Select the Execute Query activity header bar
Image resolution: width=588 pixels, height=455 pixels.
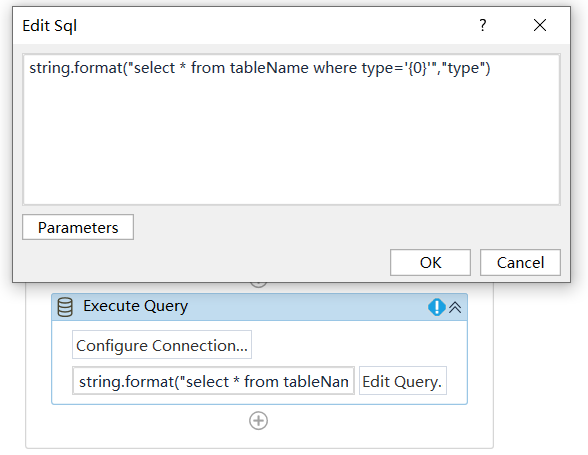point(259,307)
